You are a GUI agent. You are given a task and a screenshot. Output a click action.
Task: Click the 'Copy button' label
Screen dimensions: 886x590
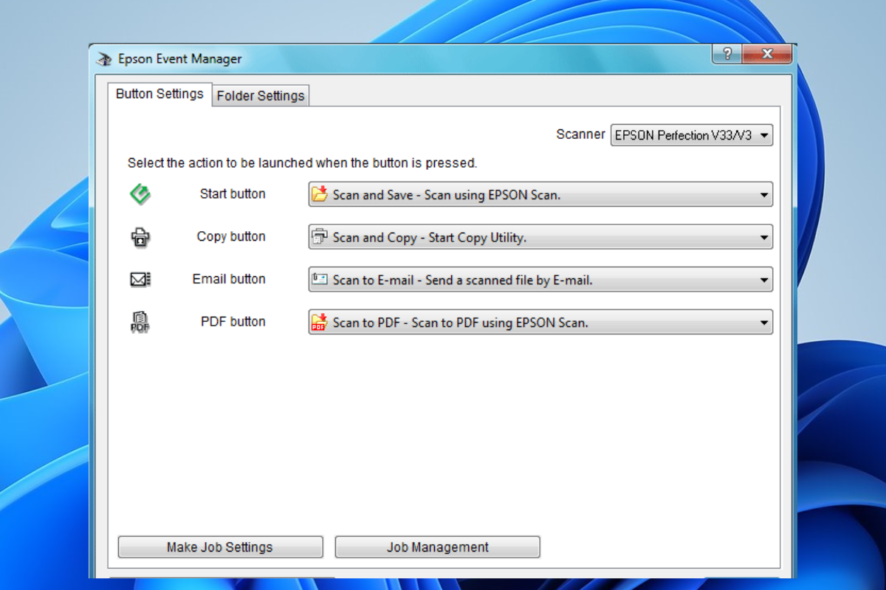(x=231, y=236)
